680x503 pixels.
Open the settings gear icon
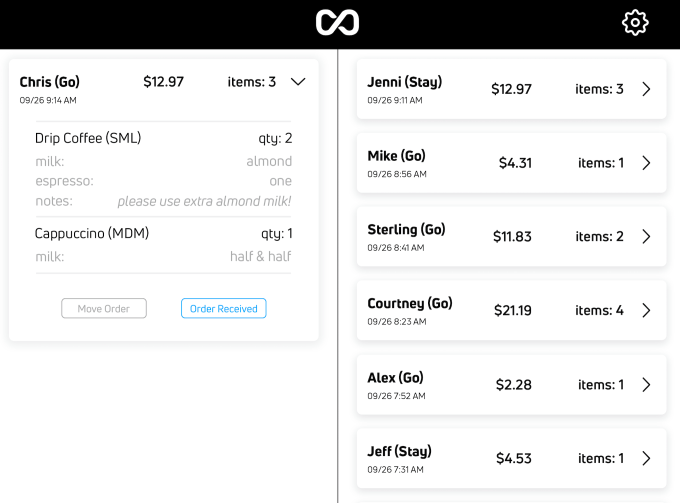pos(635,23)
